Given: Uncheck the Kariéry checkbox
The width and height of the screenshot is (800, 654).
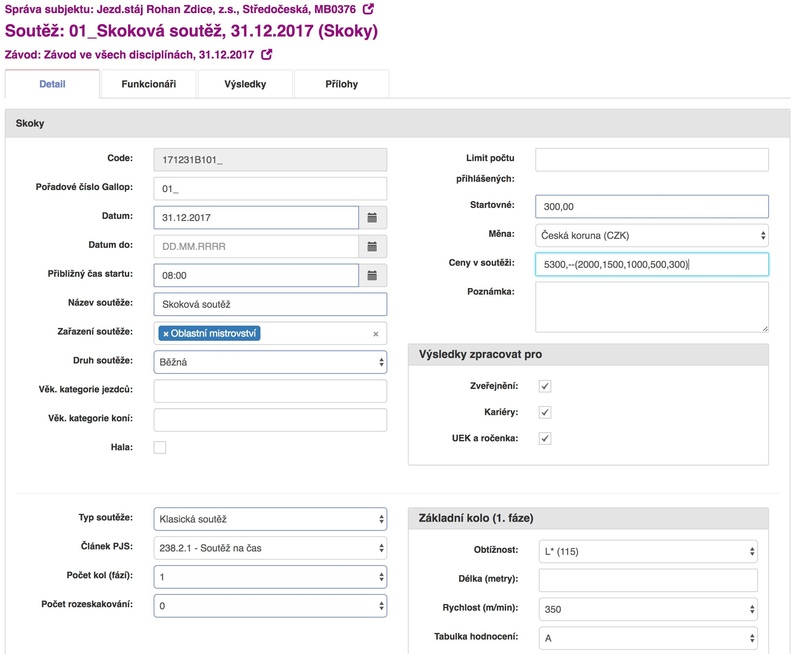Looking at the screenshot, I should (545, 412).
